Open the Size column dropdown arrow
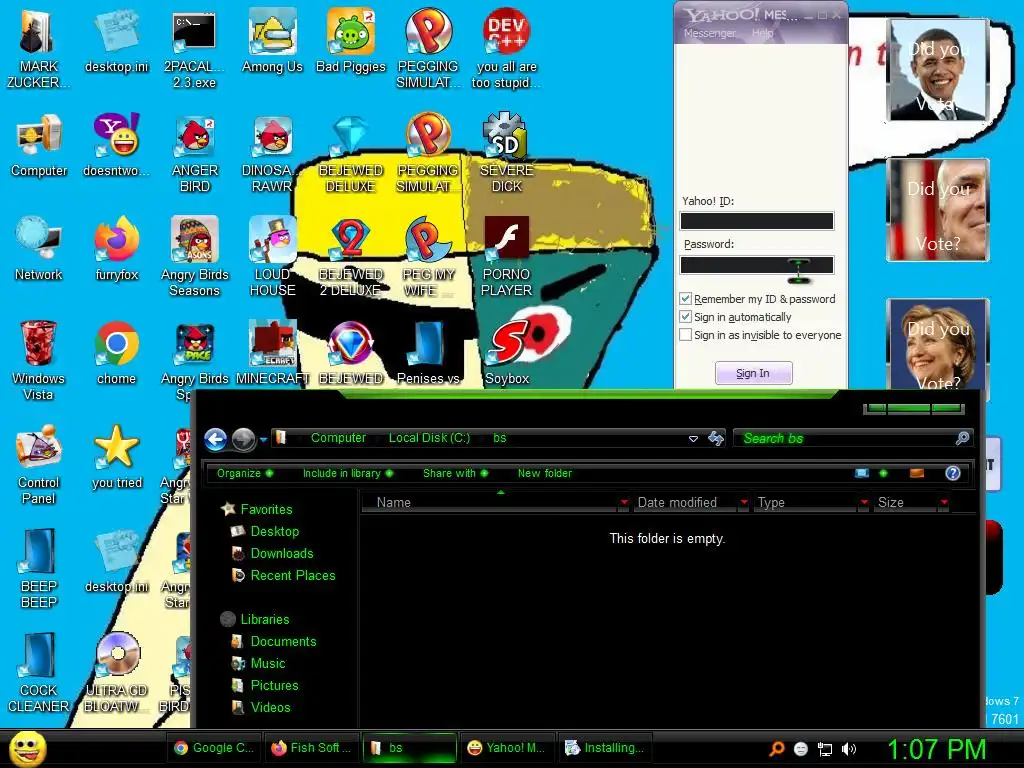 (x=944, y=502)
